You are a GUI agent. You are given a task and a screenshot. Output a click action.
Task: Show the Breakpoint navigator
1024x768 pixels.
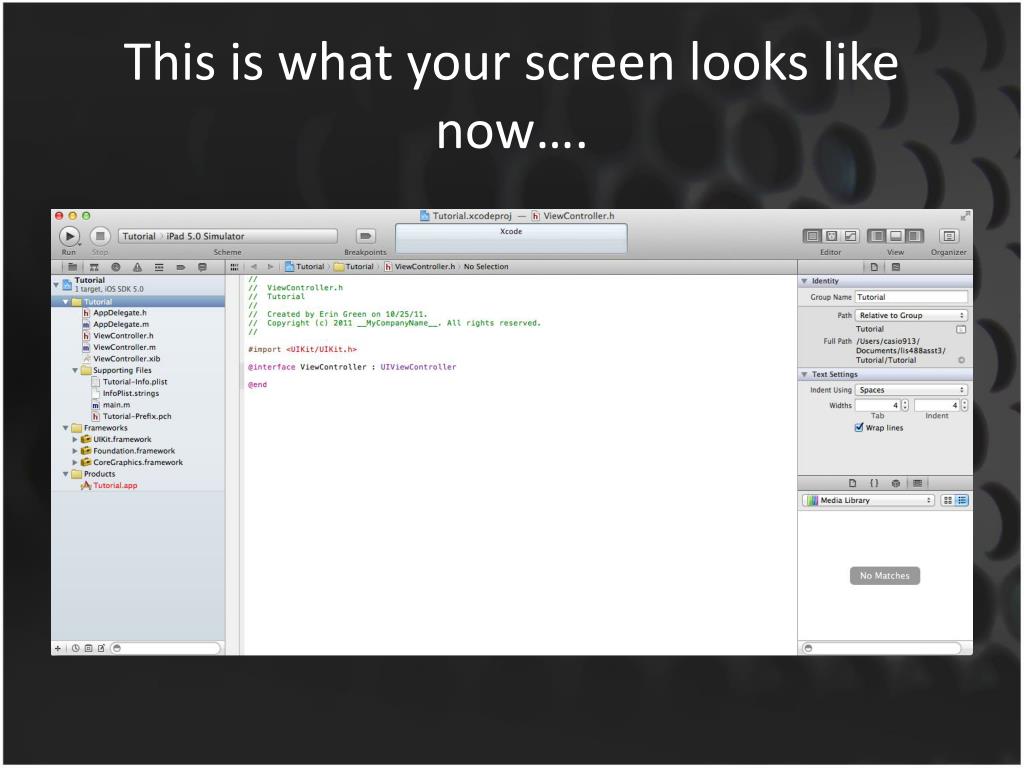[181, 267]
